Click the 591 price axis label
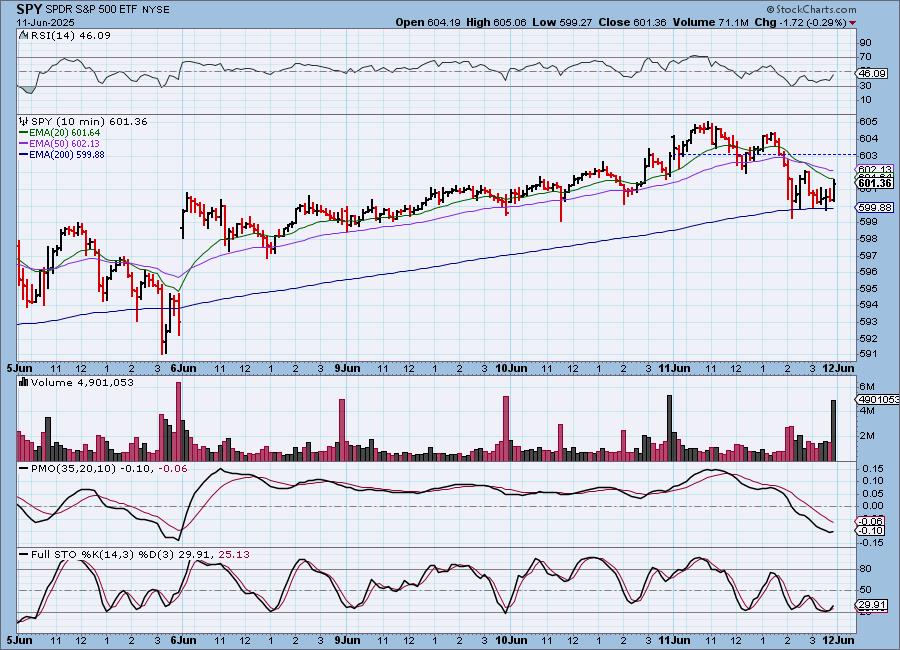This screenshot has height=650, width=900. point(868,354)
